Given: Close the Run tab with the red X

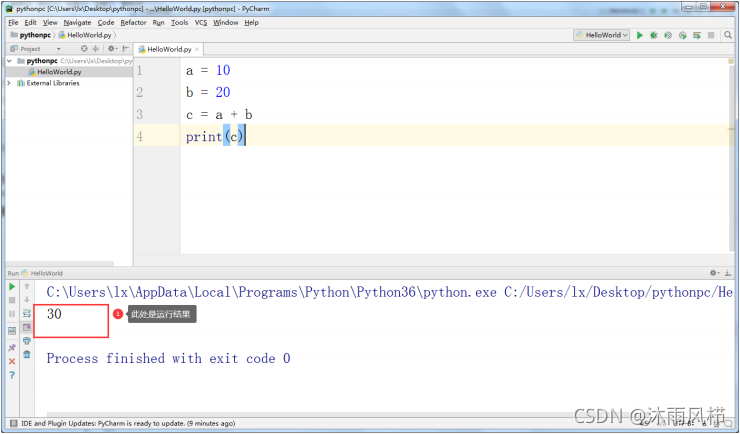Looking at the screenshot, I should [12, 361].
